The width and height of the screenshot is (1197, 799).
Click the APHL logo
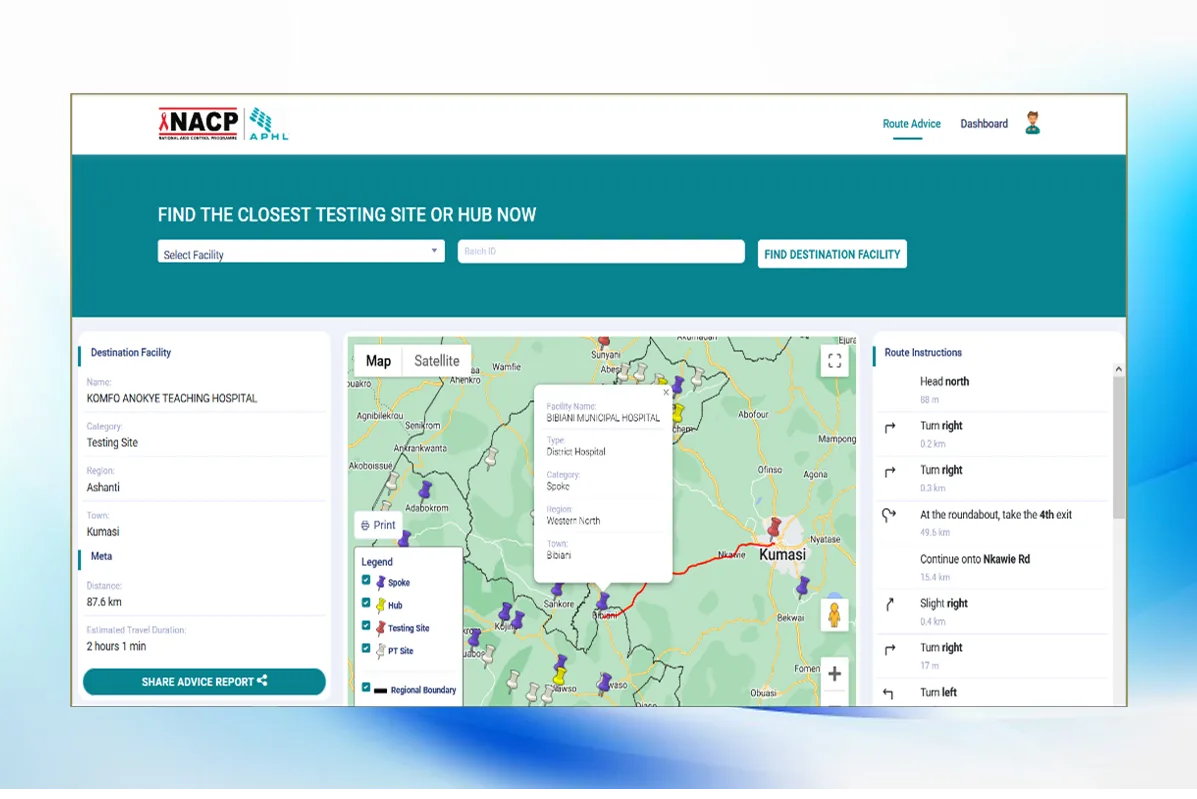tap(269, 124)
